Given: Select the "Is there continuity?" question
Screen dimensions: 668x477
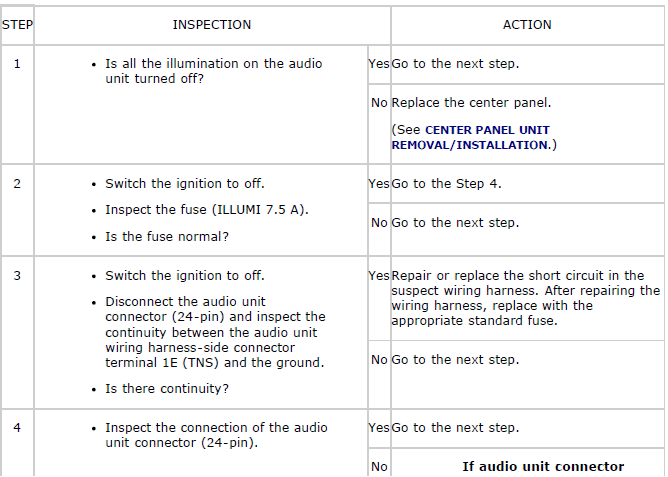Looking at the screenshot, I should [166, 389].
